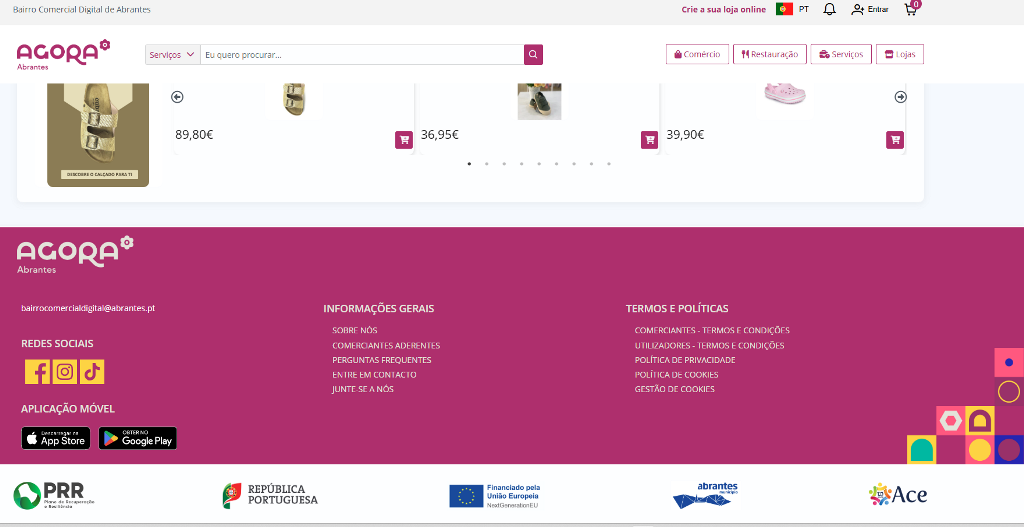Screen dimensions: 1024x527
Task: Click the magnifier search button
Action: (533, 55)
